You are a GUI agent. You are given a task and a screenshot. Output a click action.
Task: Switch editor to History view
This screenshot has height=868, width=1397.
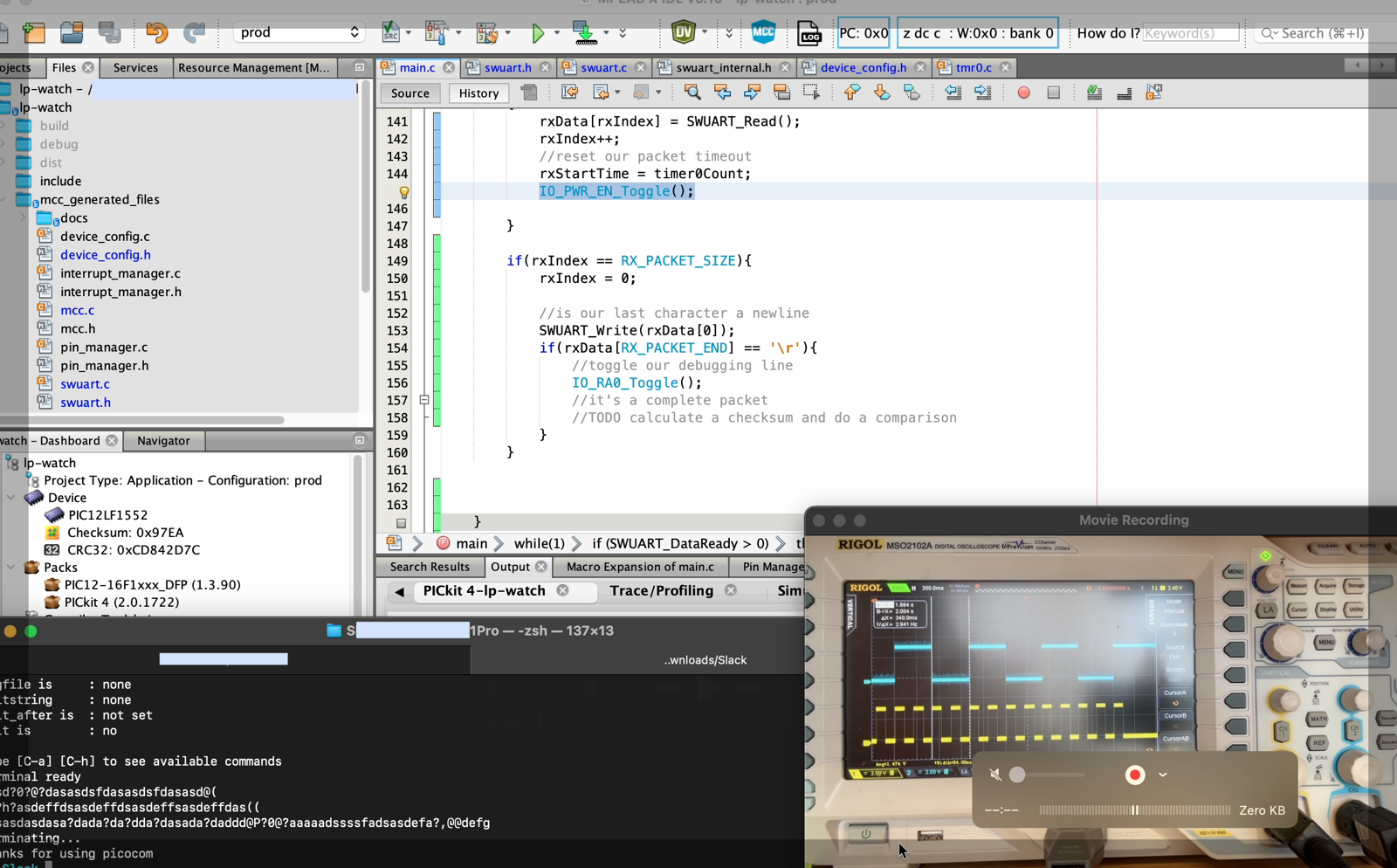478,93
